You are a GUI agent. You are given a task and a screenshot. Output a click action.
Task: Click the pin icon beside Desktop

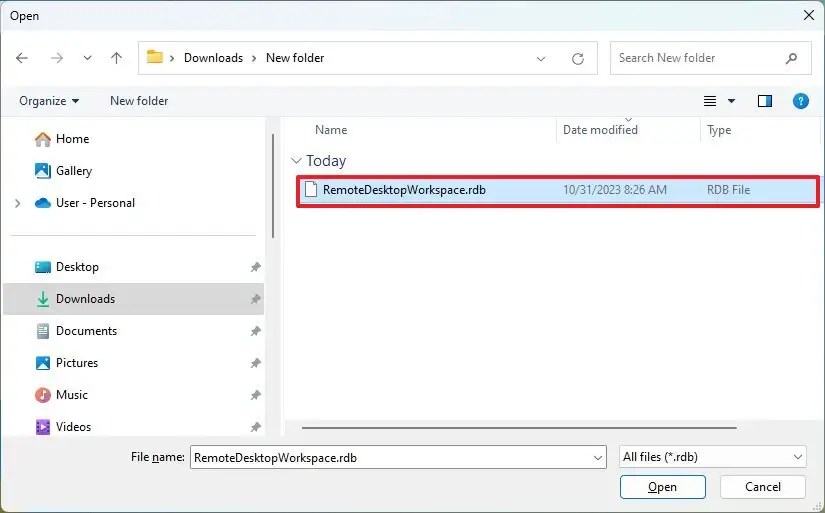click(x=255, y=267)
